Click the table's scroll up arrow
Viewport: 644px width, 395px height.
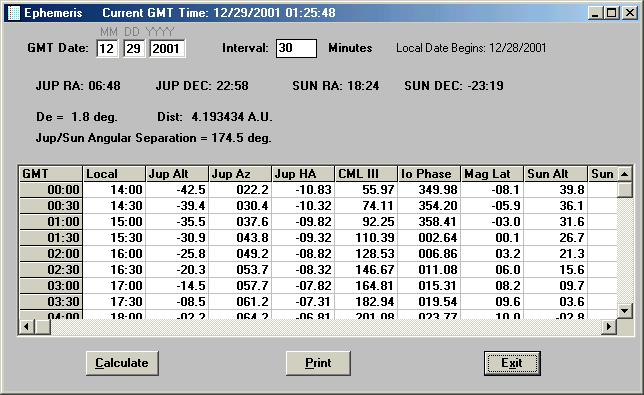coord(625,174)
